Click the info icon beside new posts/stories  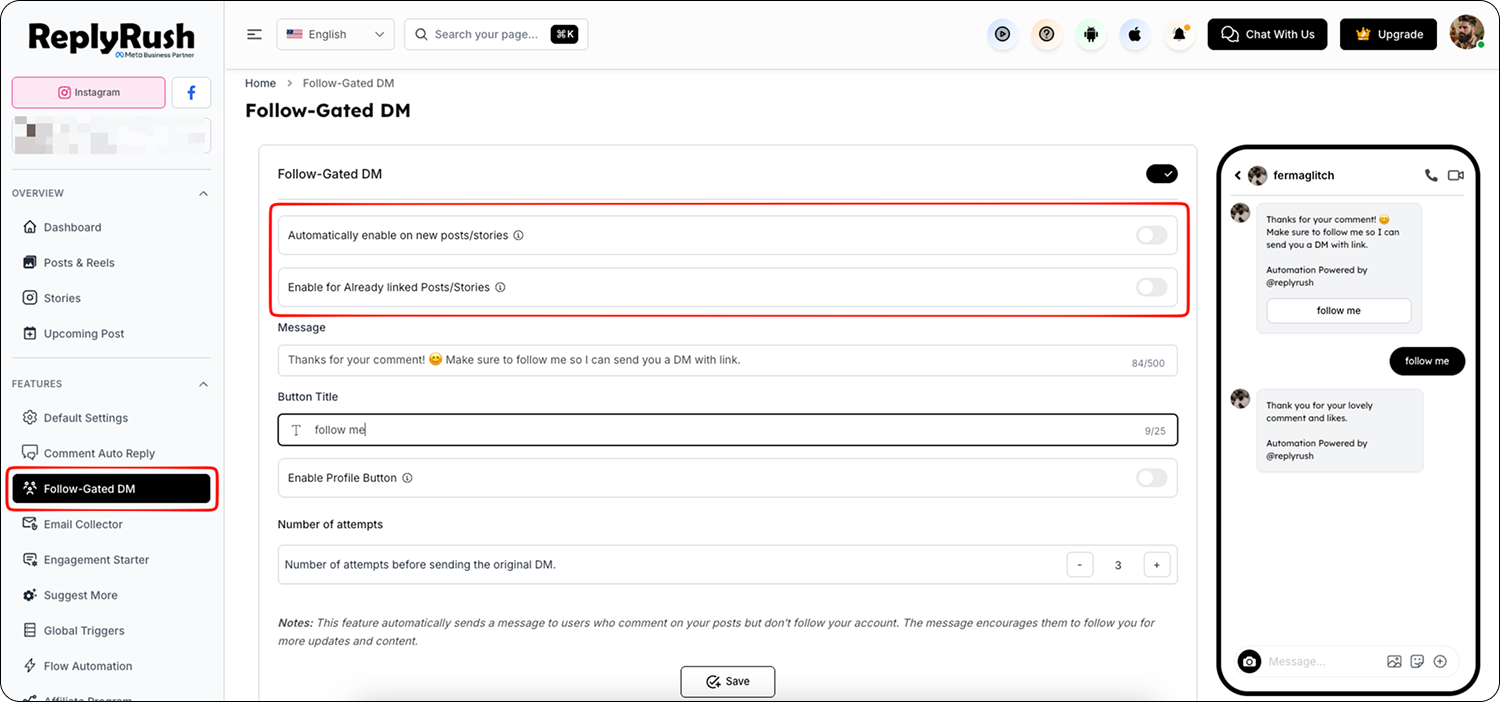[x=519, y=236]
